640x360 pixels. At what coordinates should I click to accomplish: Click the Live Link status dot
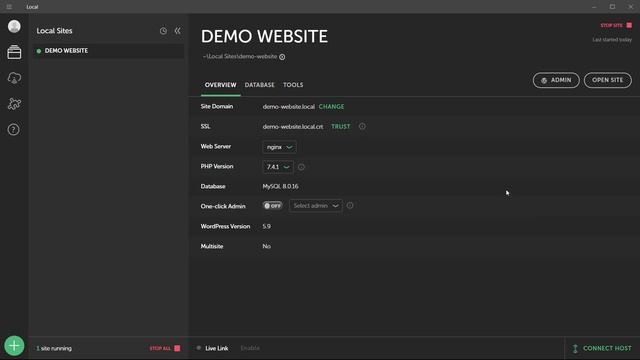199,348
